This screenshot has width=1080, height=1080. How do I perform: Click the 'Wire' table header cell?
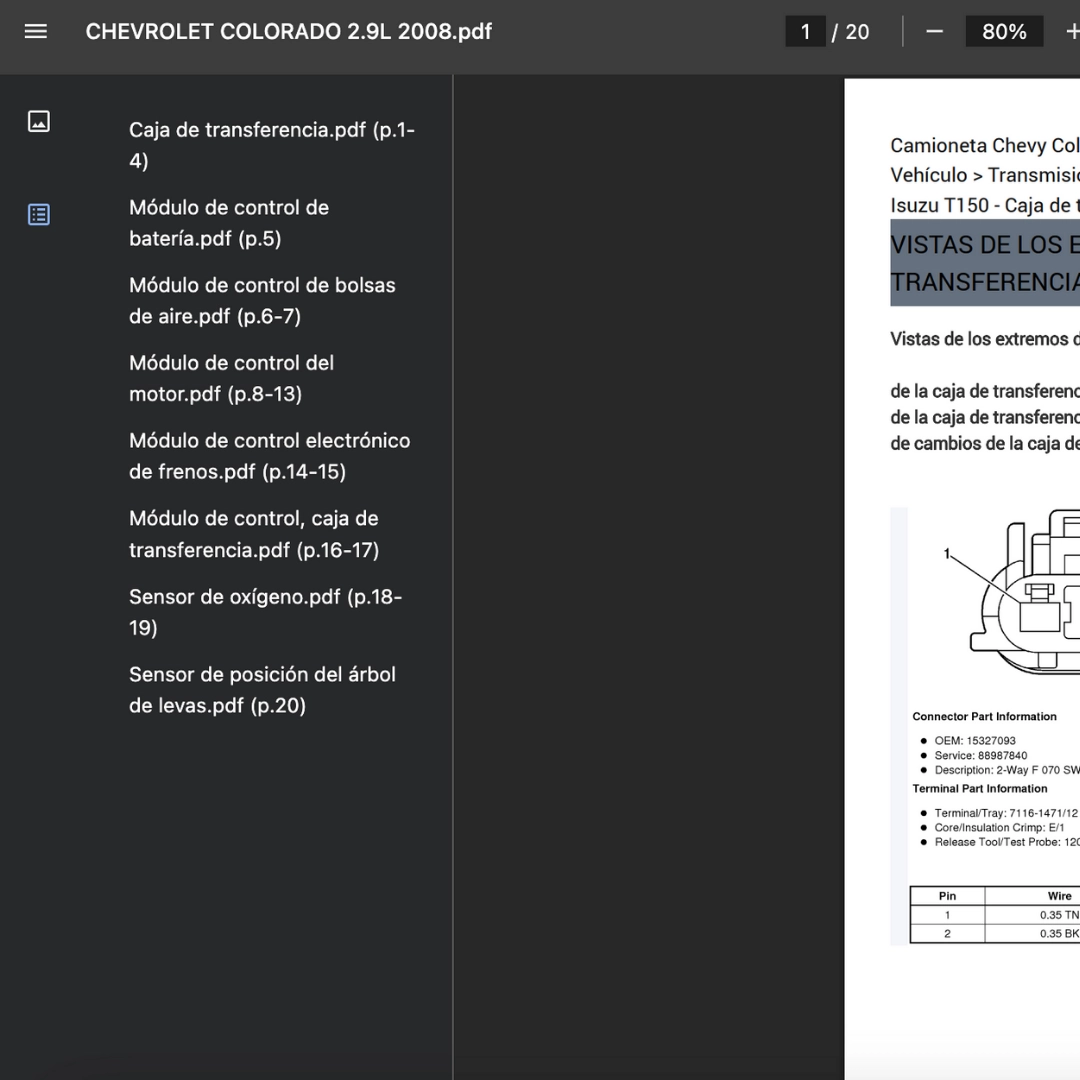pyautogui.click(x=1032, y=896)
